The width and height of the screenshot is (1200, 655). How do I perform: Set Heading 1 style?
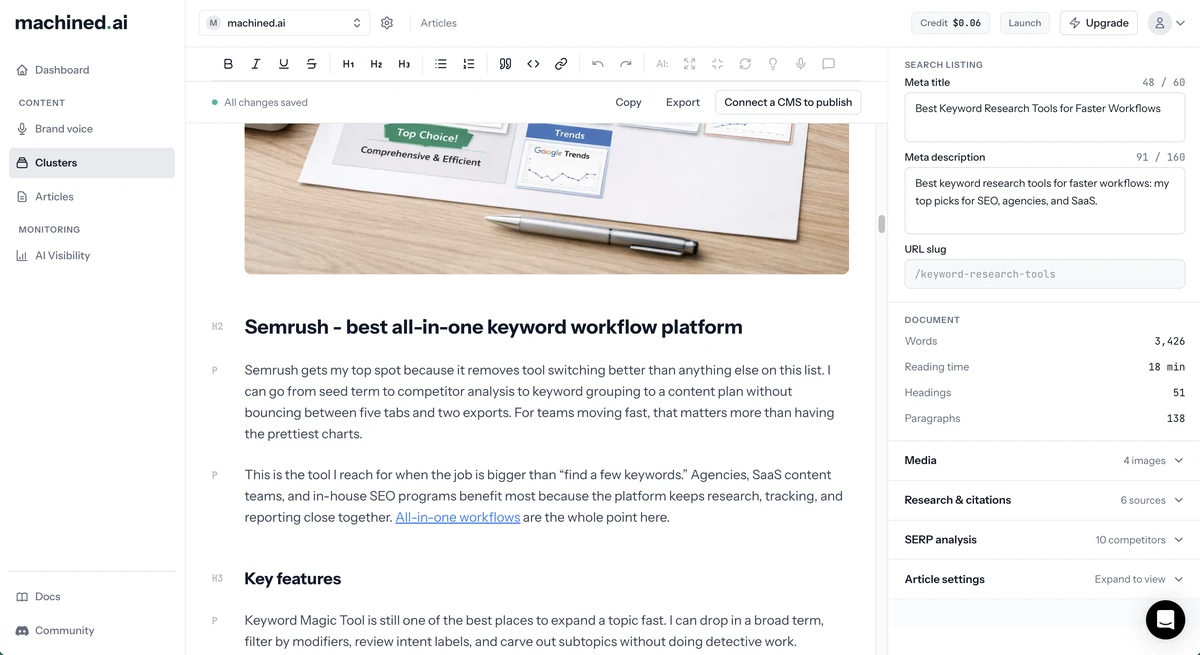click(348, 64)
